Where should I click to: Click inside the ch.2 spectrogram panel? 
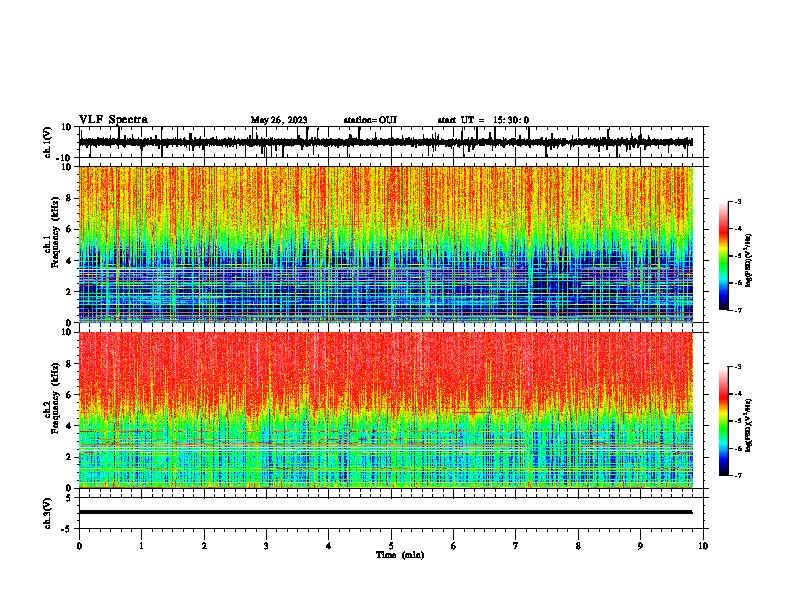click(x=385, y=410)
